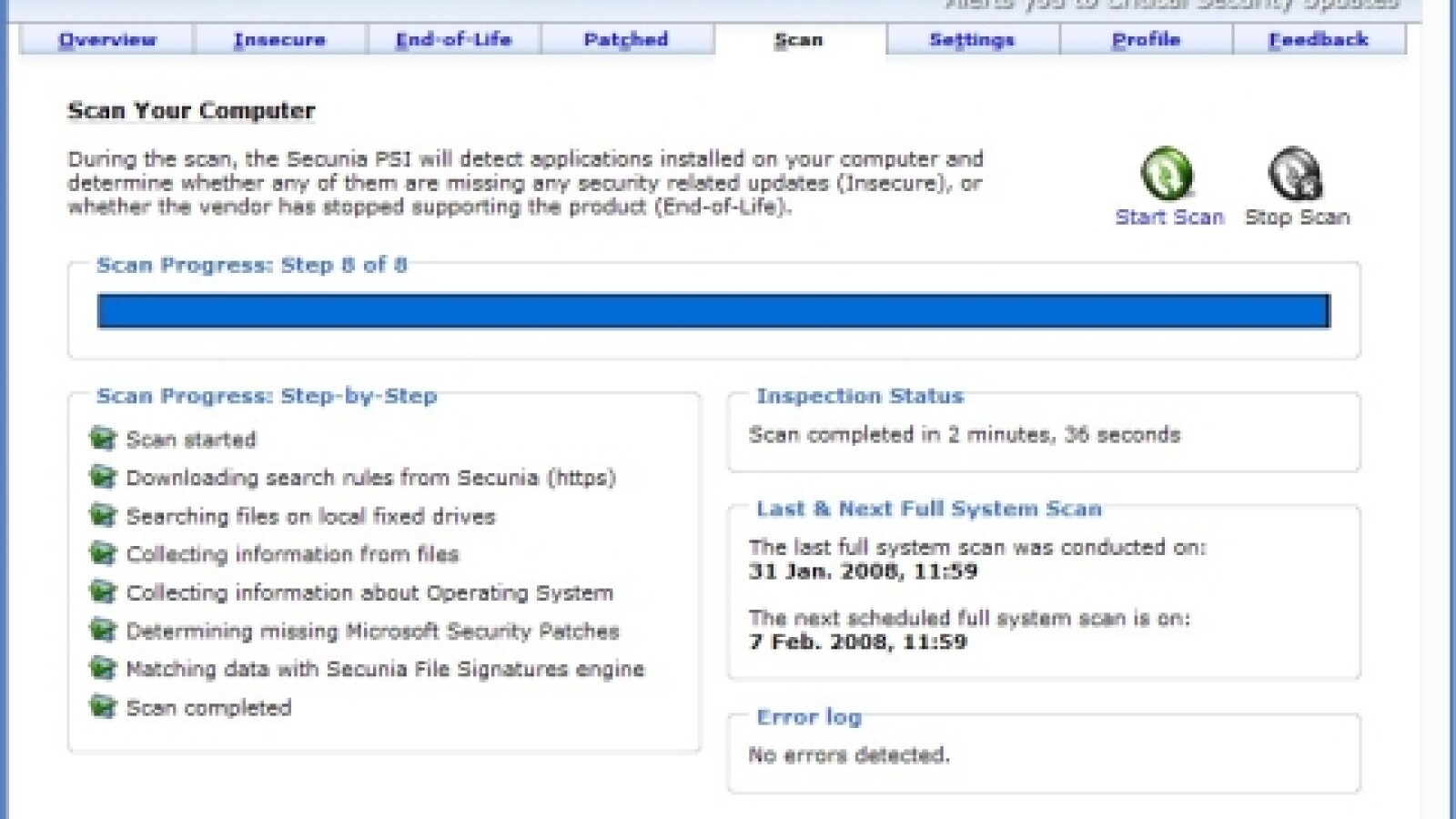This screenshot has height=819, width=1456.
Task: Click the green Start Scan icon
Action: click(1168, 174)
